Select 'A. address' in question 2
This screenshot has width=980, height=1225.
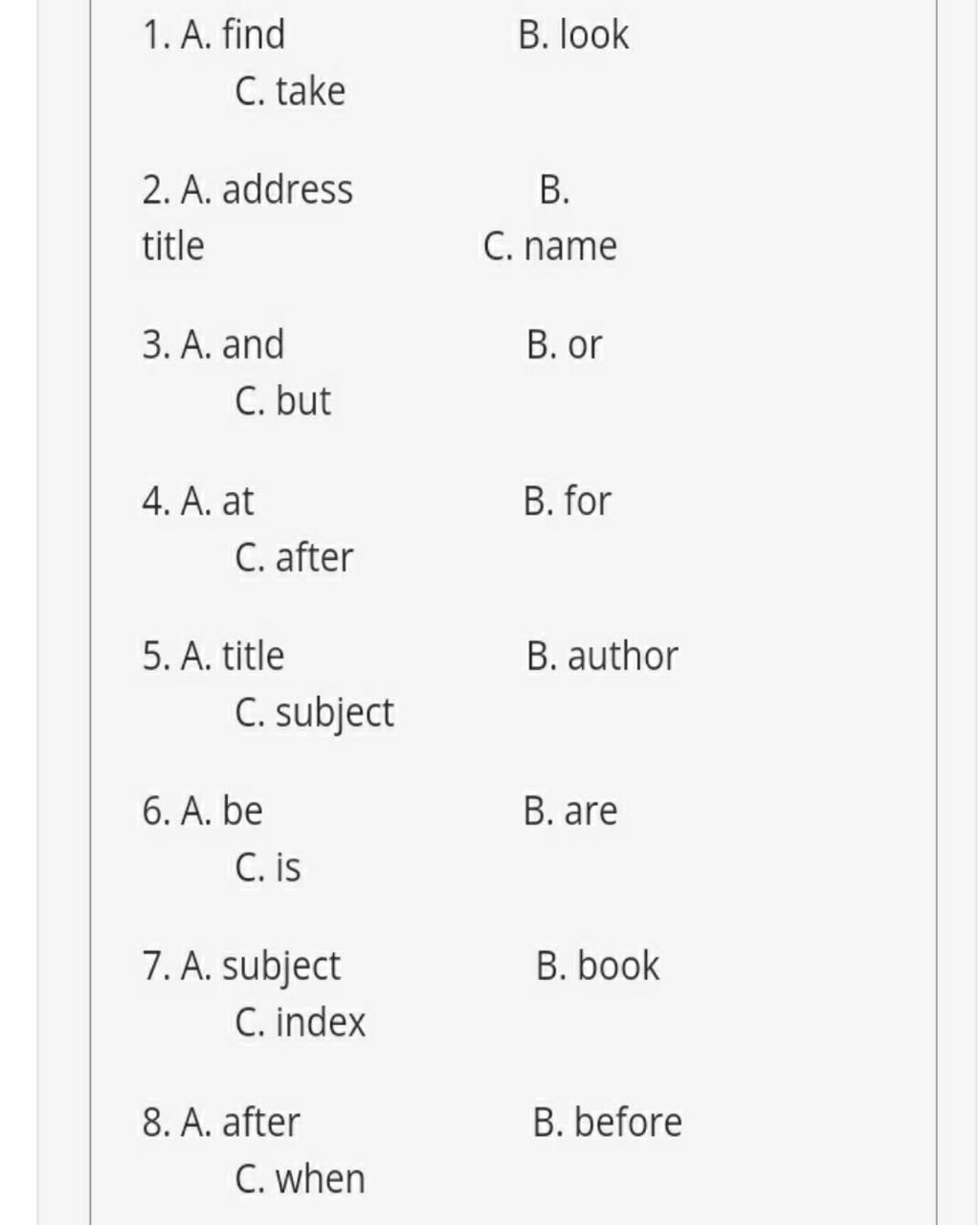(x=266, y=189)
